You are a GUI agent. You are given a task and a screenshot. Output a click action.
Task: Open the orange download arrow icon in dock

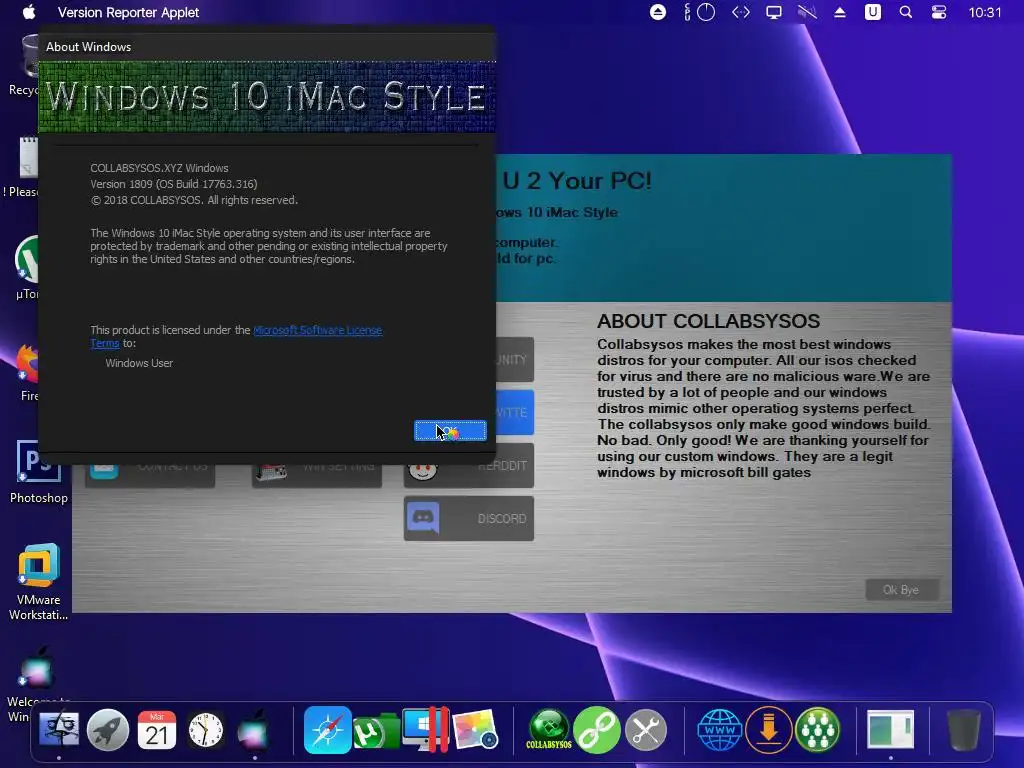[x=769, y=729]
